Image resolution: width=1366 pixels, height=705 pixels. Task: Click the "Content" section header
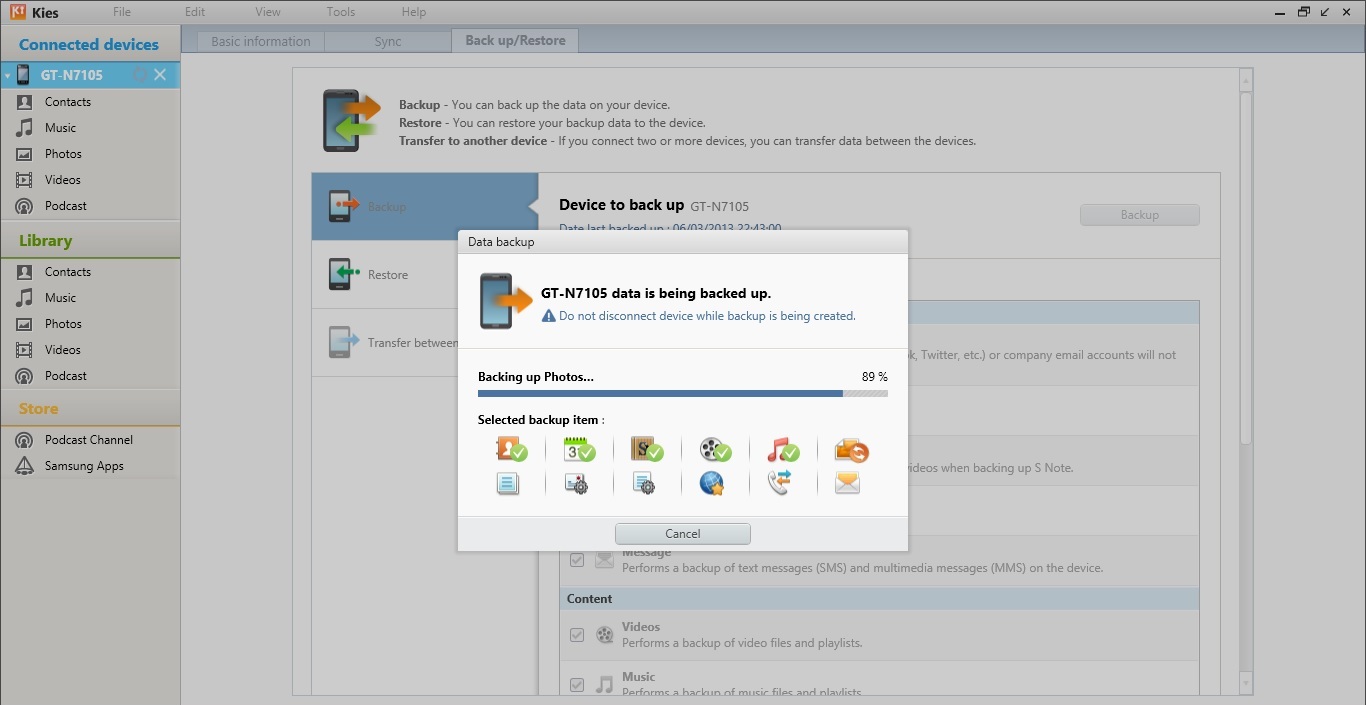[590, 599]
